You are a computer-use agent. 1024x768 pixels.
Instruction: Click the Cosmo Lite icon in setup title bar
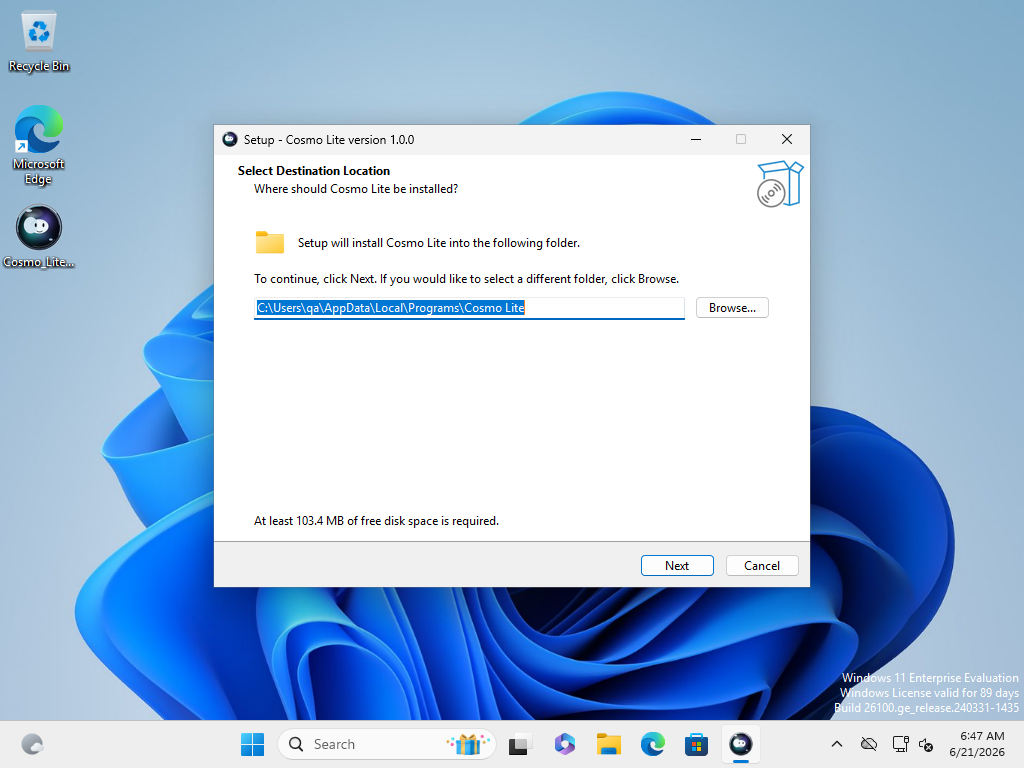click(230, 139)
